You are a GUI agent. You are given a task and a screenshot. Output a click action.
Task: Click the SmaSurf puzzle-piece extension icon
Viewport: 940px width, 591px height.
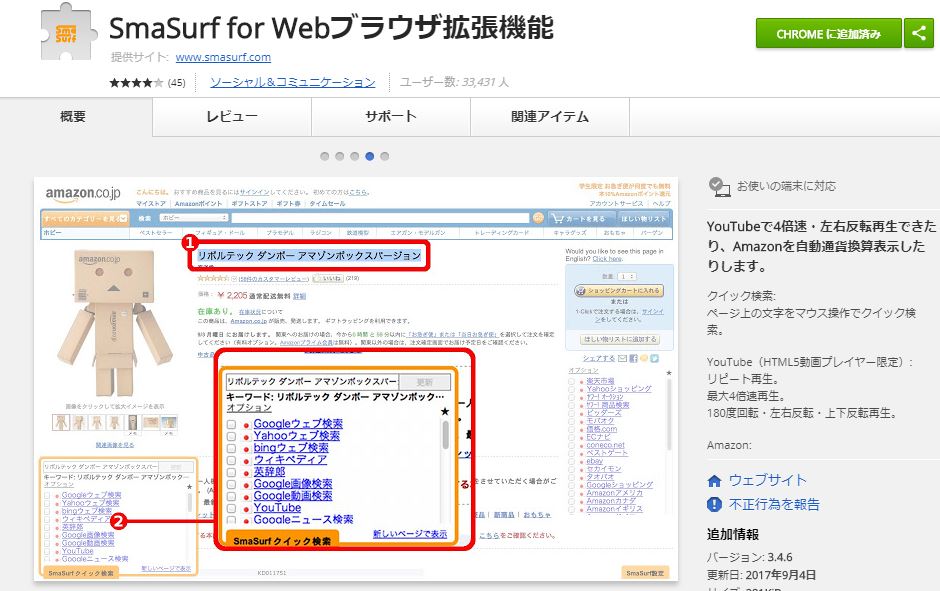click(x=69, y=32)
